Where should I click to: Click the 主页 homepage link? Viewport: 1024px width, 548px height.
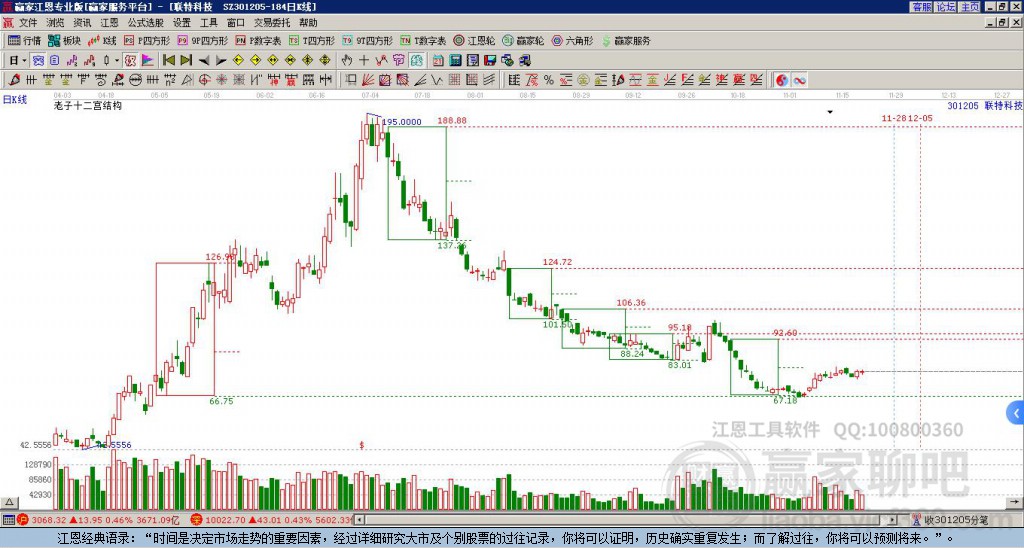(970, 7)
